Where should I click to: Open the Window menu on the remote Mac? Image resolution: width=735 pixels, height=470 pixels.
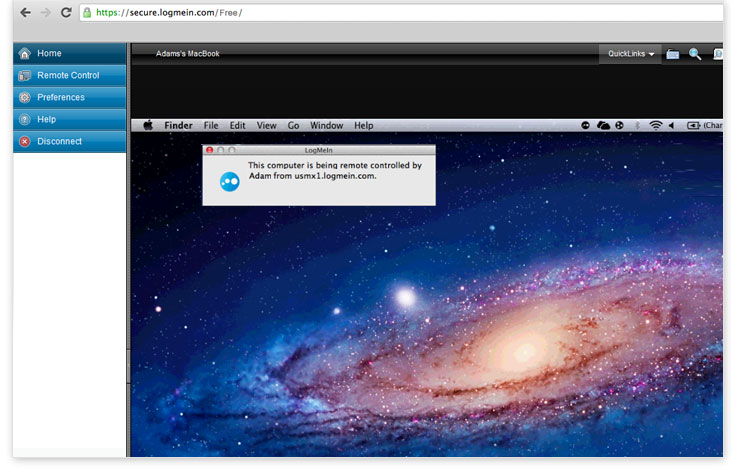[326, 126]
